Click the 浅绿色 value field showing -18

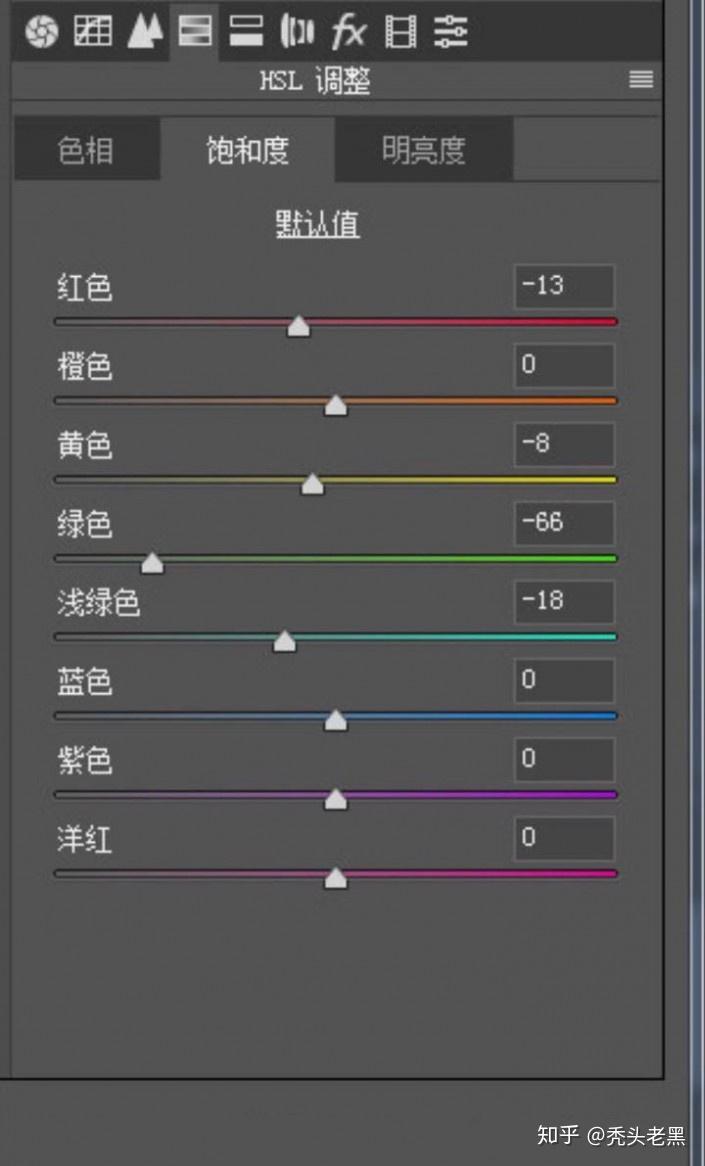(563, 602)
